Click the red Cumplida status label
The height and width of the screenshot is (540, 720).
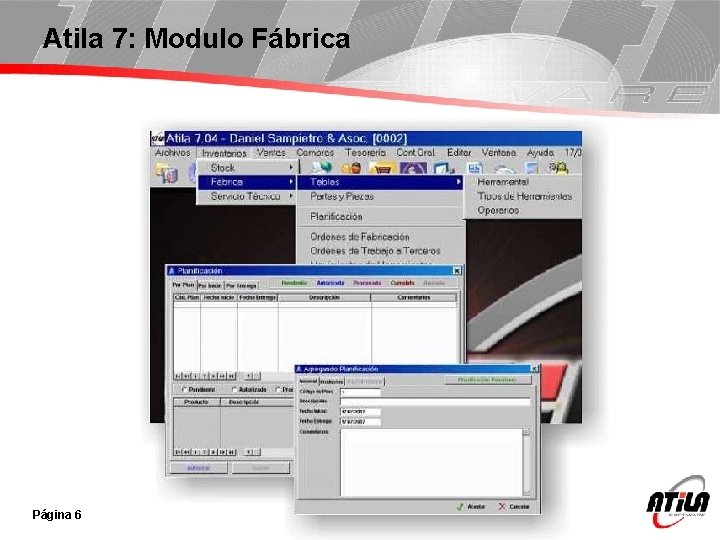[403, 283]
